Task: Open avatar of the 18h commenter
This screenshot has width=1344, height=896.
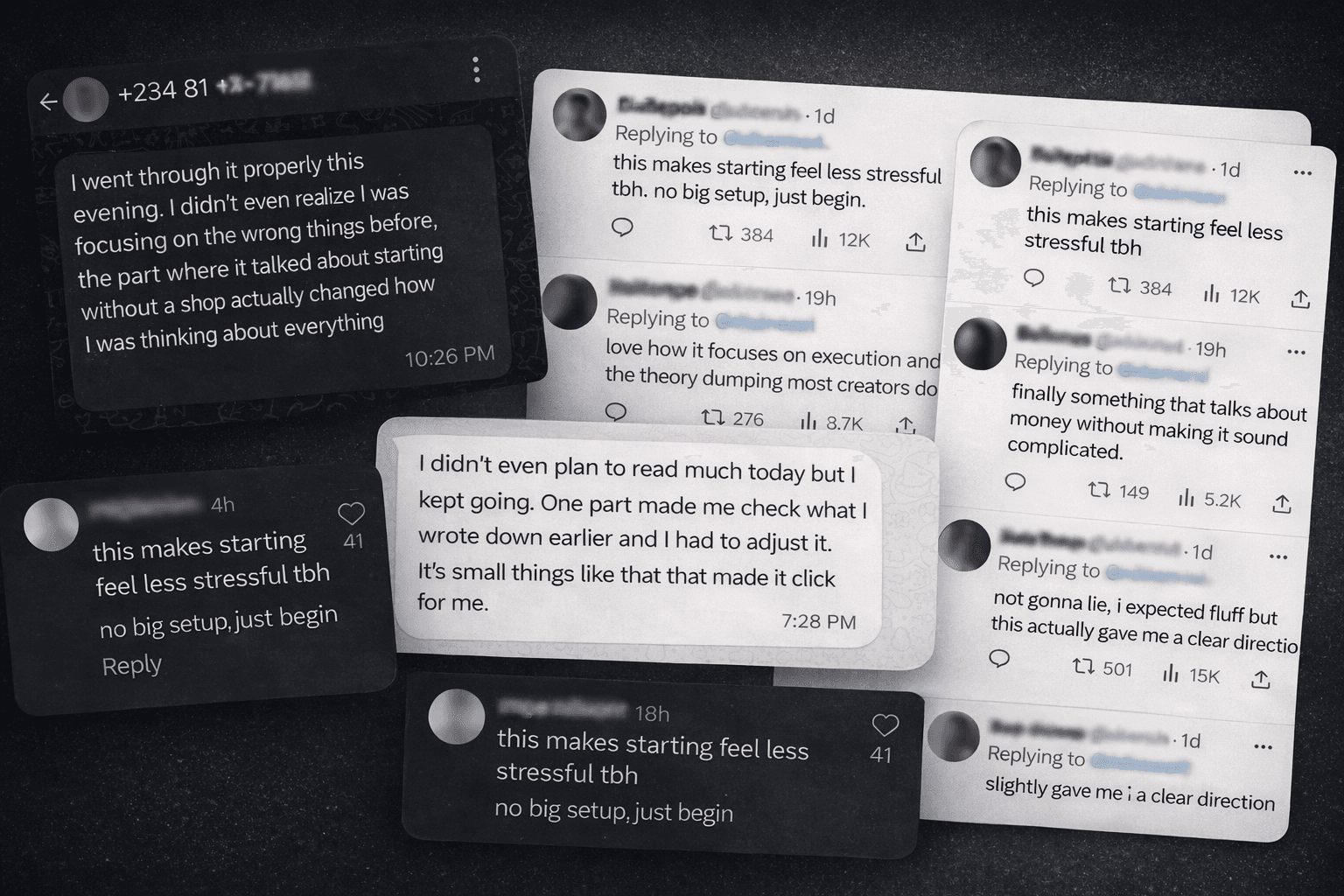Action: point(456,717)
